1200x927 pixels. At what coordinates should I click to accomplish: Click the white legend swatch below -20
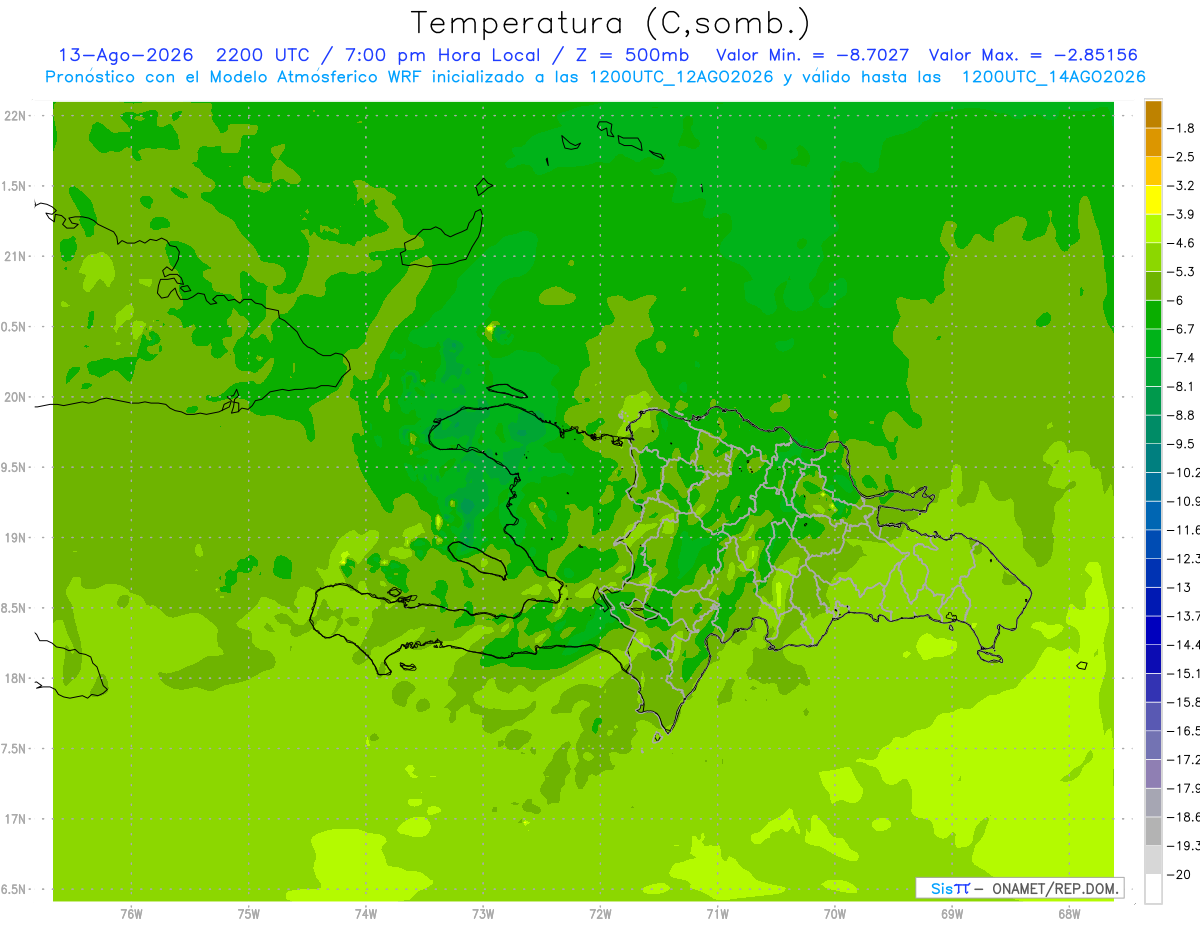pyautogui.click(x=1153, y=889)
